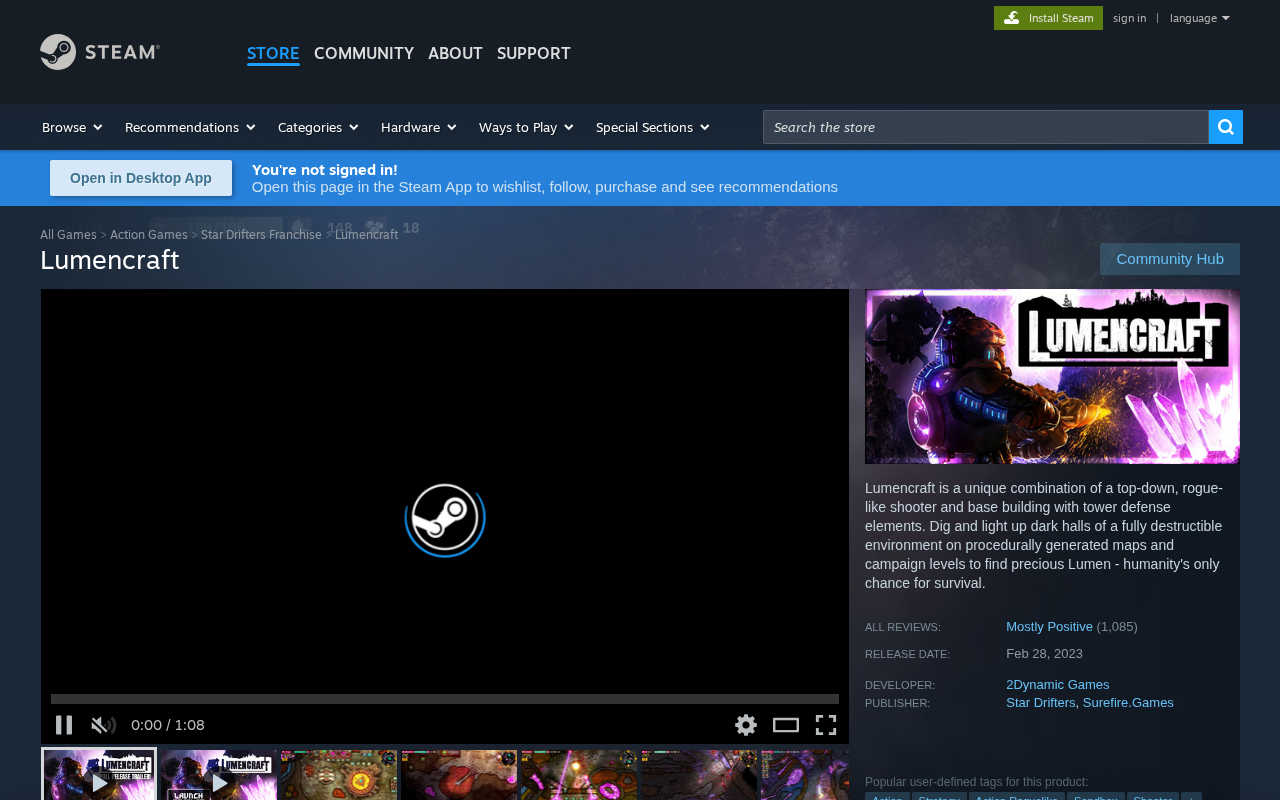Viewport: 1280px width, 800px height.
Task: Toggle theater mode on video player
Action: 786,725
